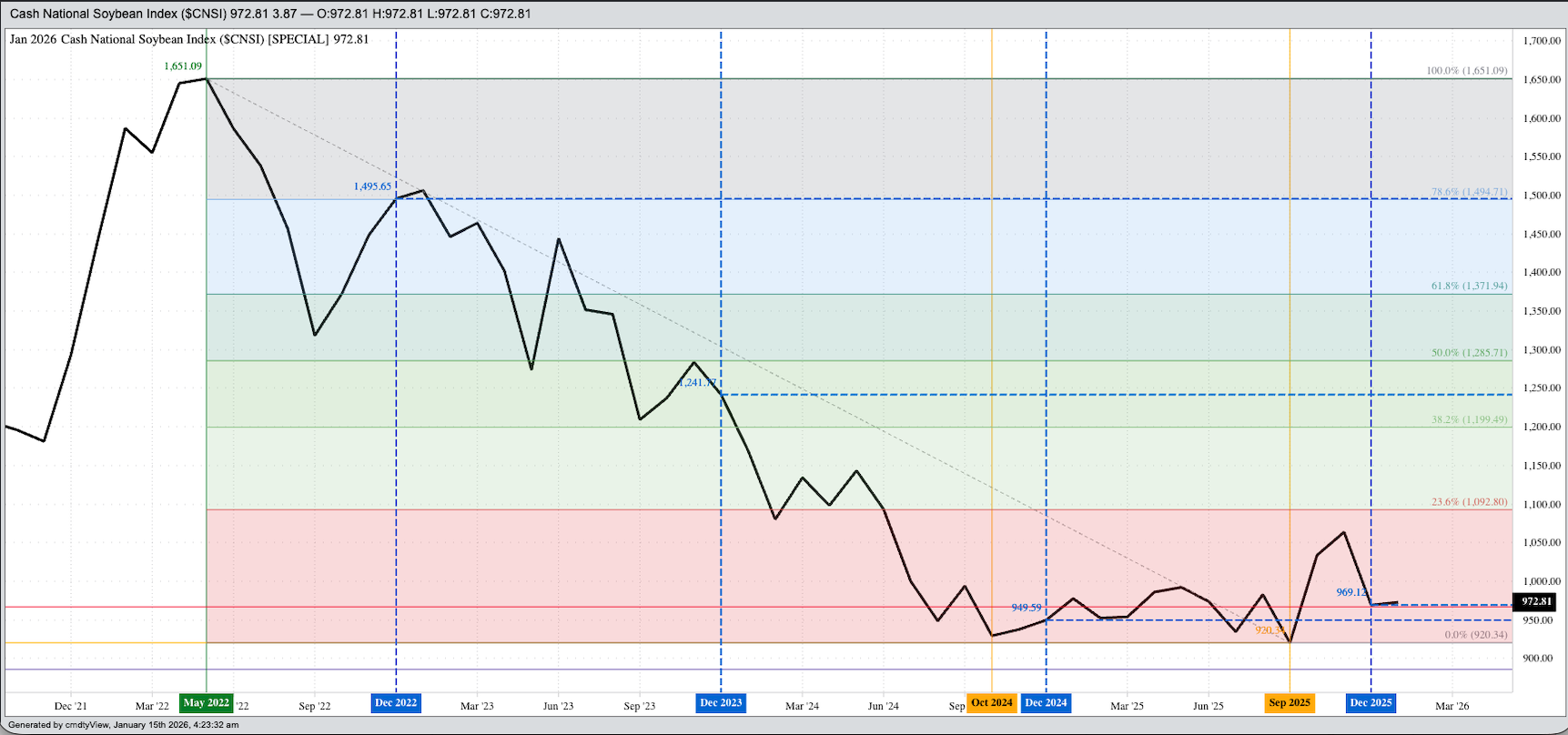This screenshot has width=1568, height=735.
Task: Click the 0.0% (920.34) retracement label
Action: click(x=1476, y=635)
